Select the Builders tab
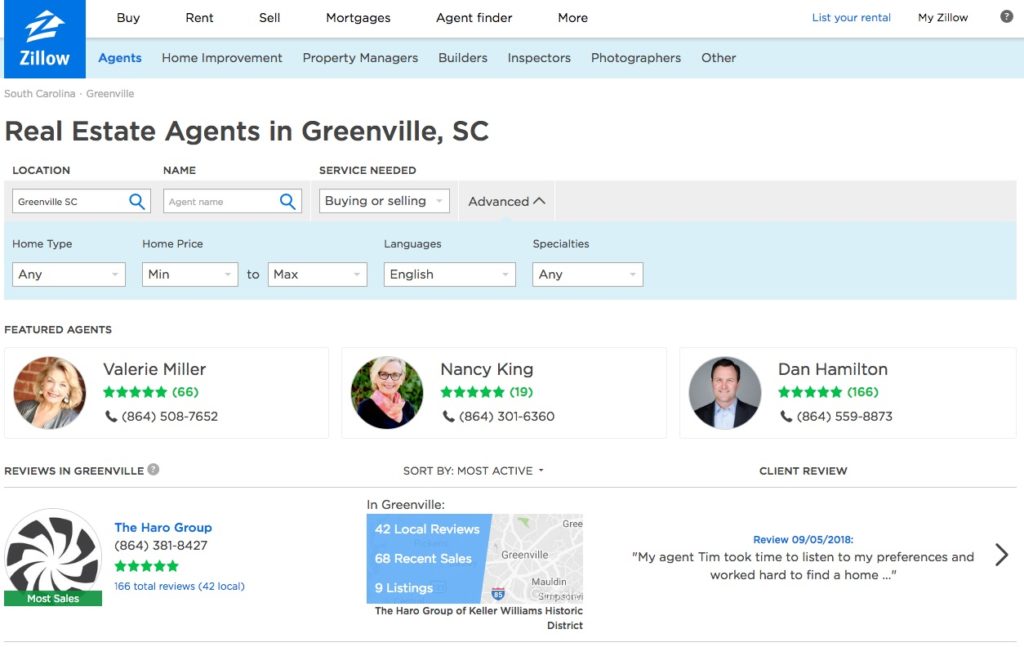1024x647 pixels. coord(463,57)
